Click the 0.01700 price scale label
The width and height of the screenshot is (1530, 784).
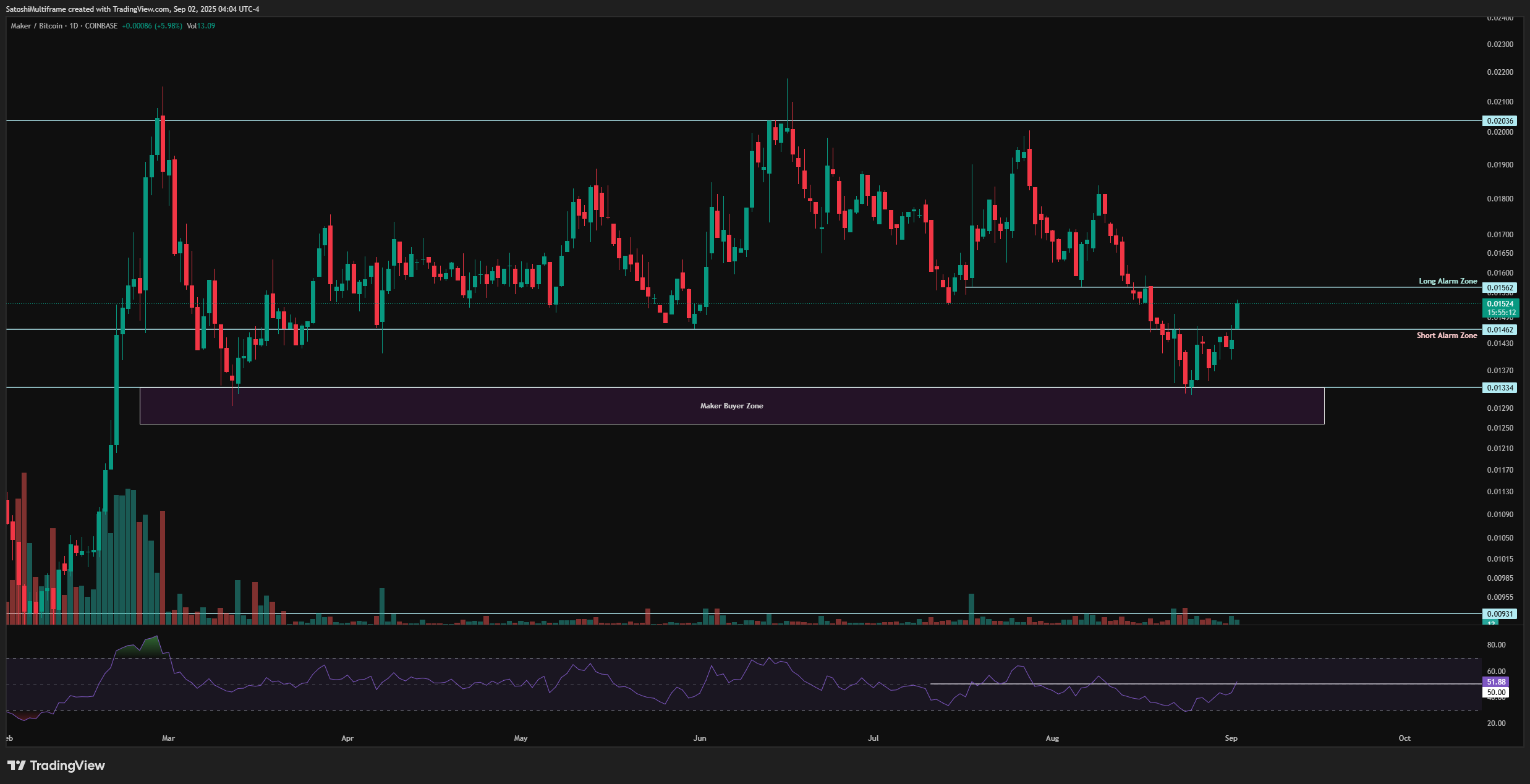(1500, 235)
